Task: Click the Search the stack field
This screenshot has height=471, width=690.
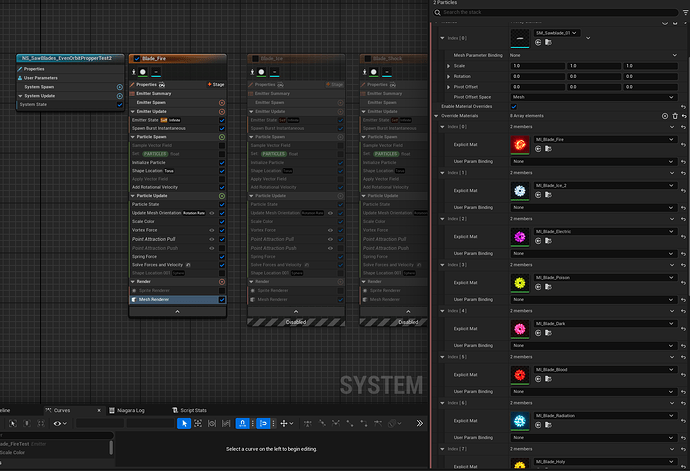Action: click(556, 13)
